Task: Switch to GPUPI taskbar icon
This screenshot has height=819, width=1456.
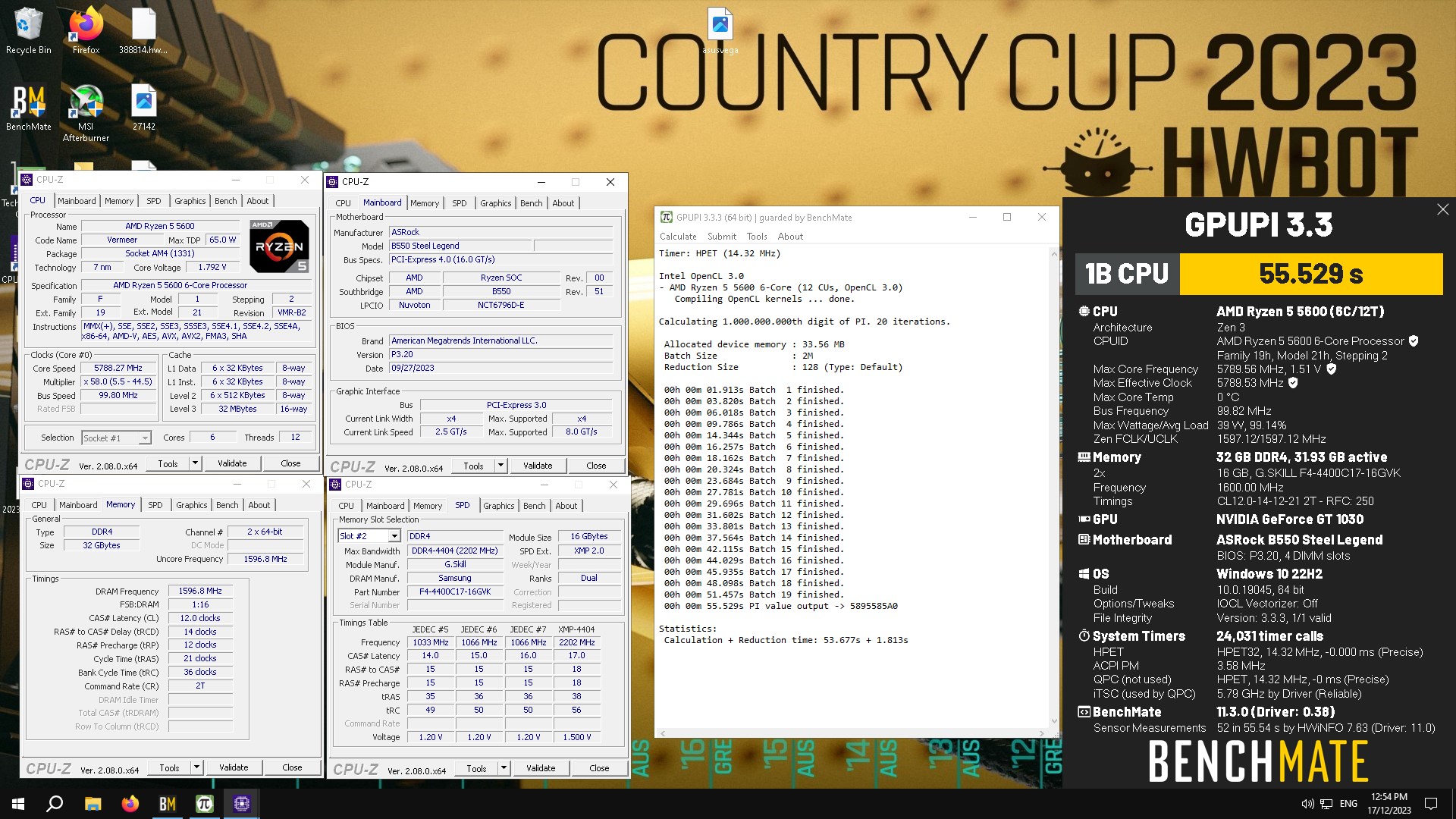Action: 204,804
